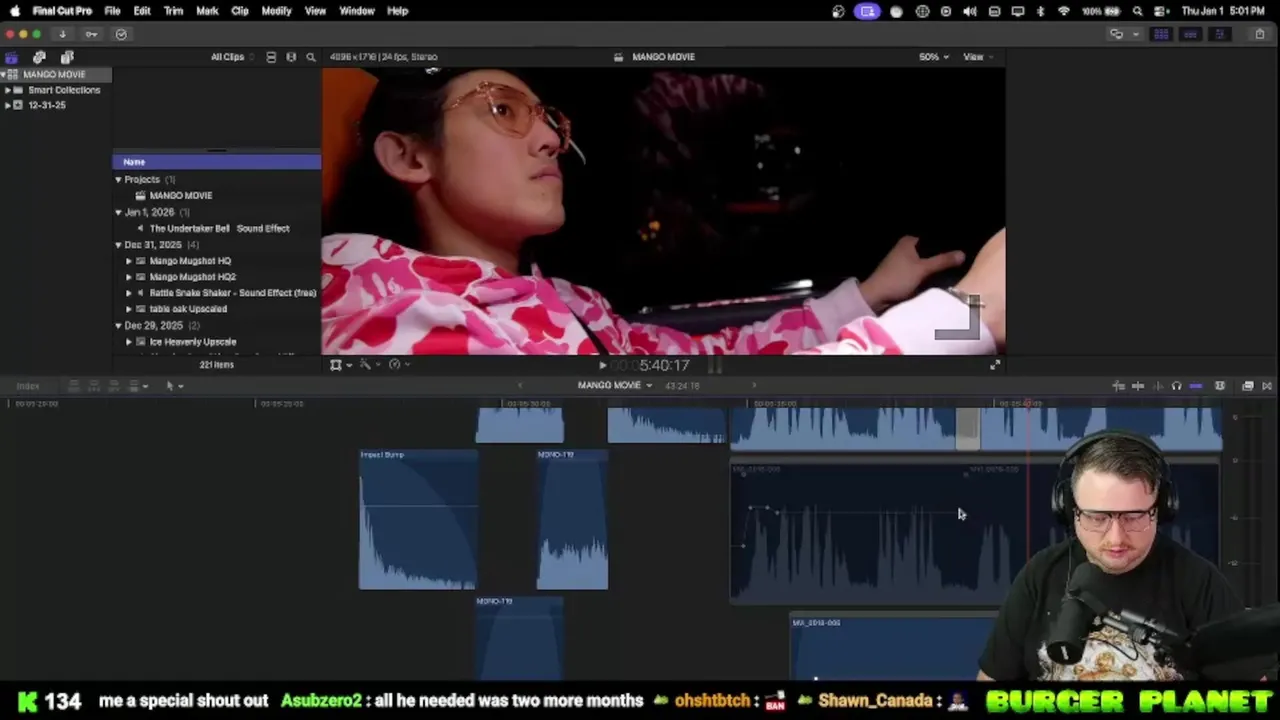Open the Clip menu

[x=240, y=11]
